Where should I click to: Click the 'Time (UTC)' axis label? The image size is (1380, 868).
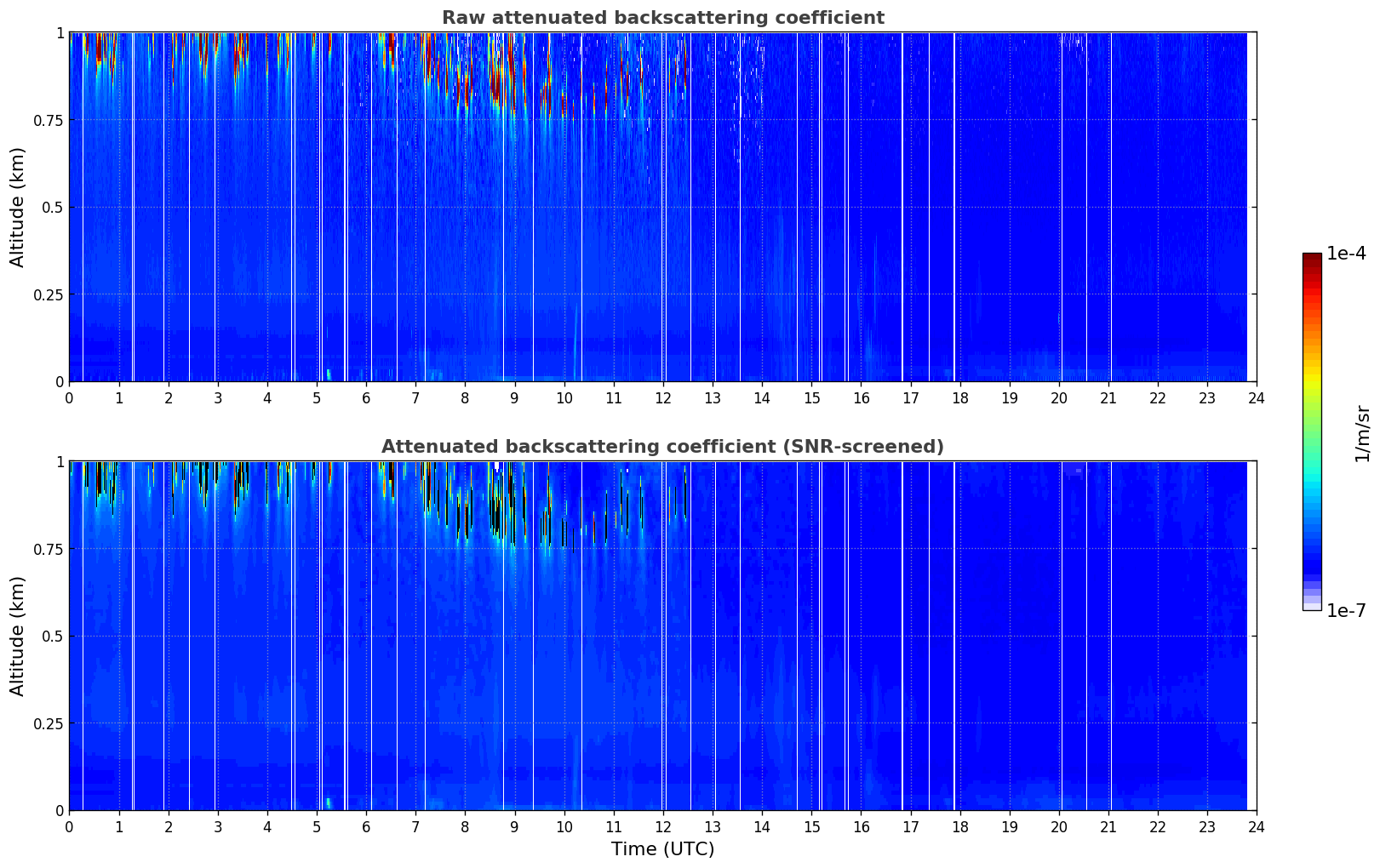coord(662,849)
